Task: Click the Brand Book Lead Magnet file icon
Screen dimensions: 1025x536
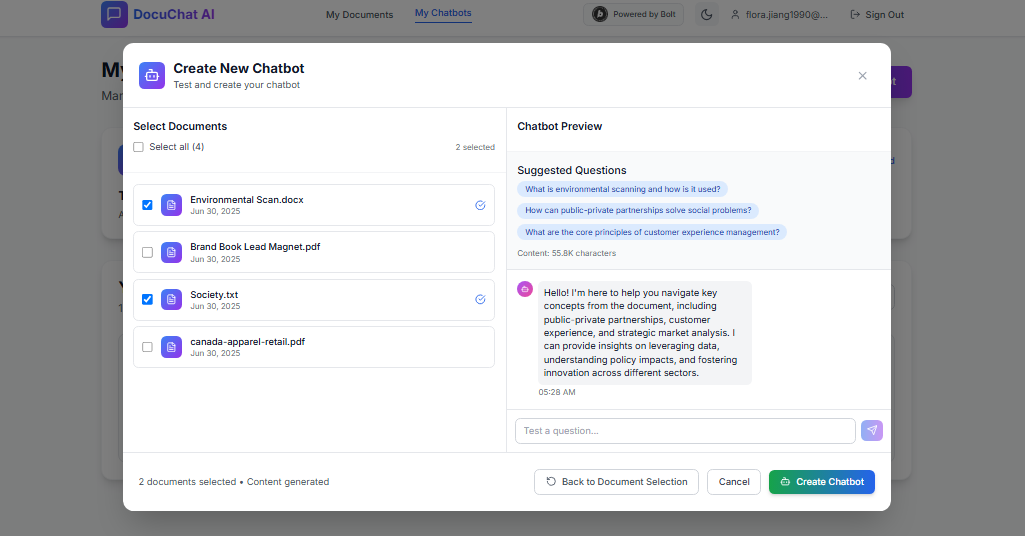Action: pos(171,252)
